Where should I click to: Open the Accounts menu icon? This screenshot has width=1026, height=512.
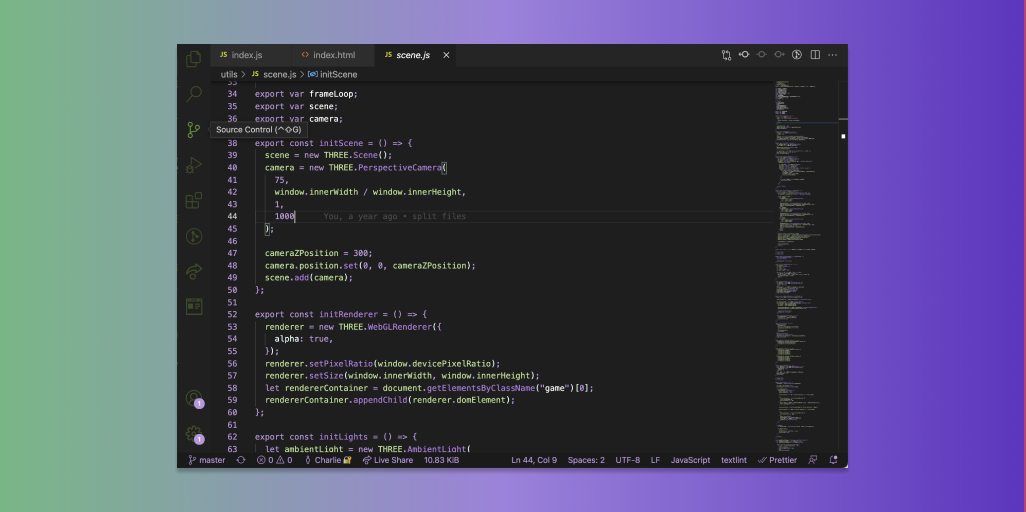tap(194, 397)
